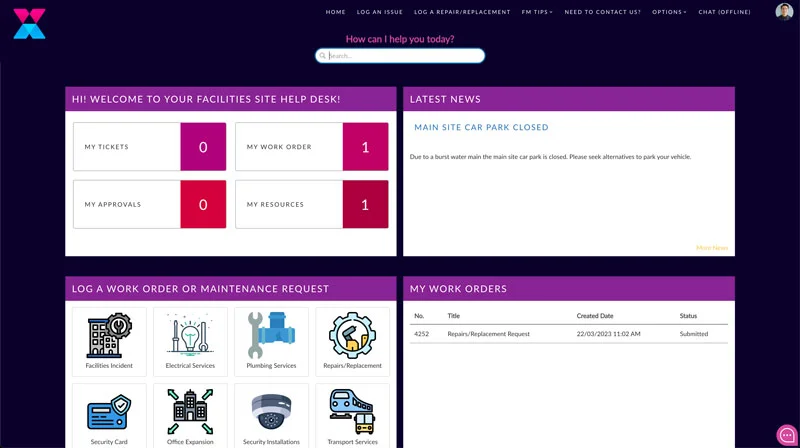Click the No. column header
Image resolution: width=800 pixels, height=448 pixels.
(x=419, y=316)
